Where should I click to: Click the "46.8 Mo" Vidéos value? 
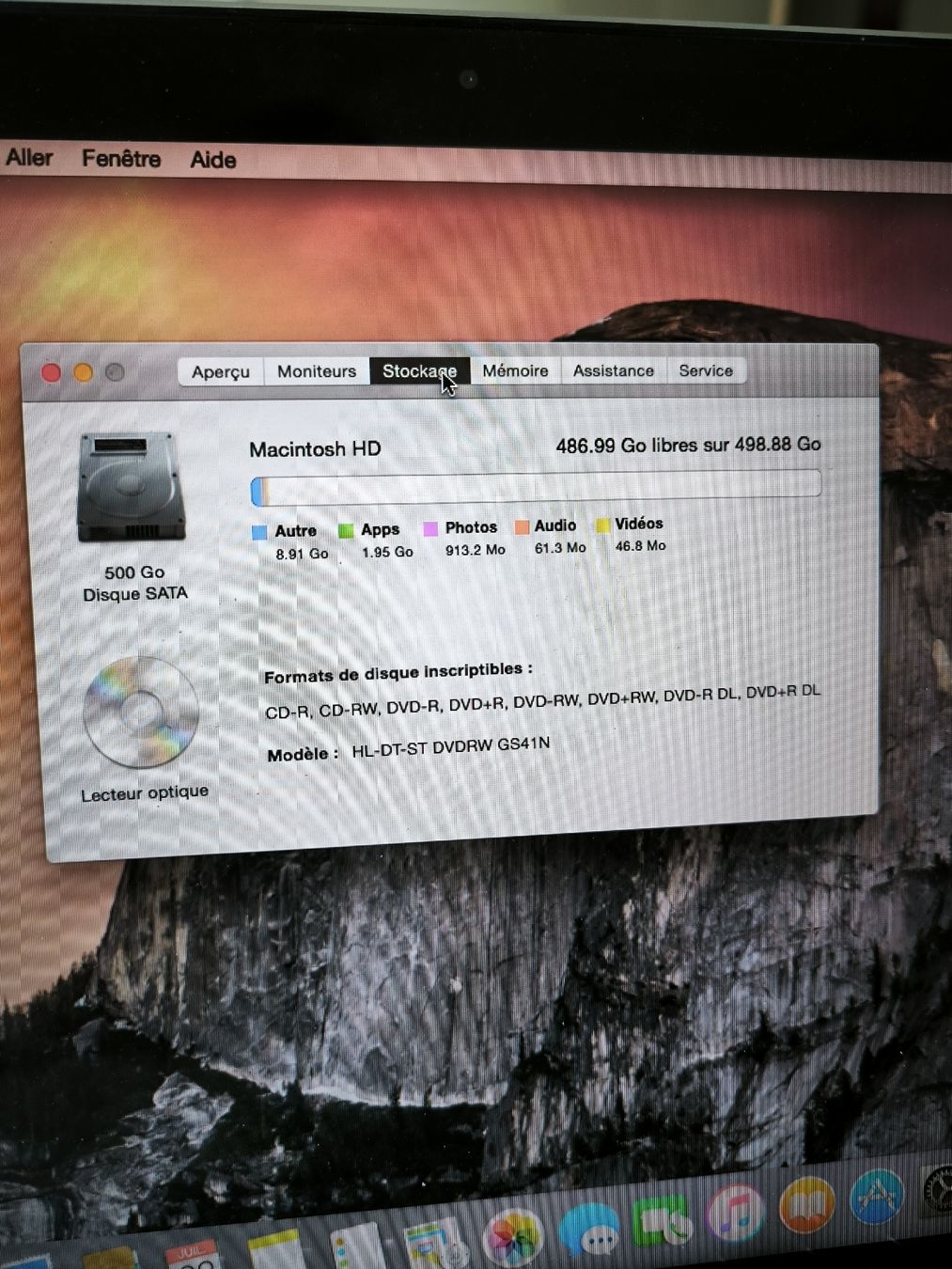640,545
